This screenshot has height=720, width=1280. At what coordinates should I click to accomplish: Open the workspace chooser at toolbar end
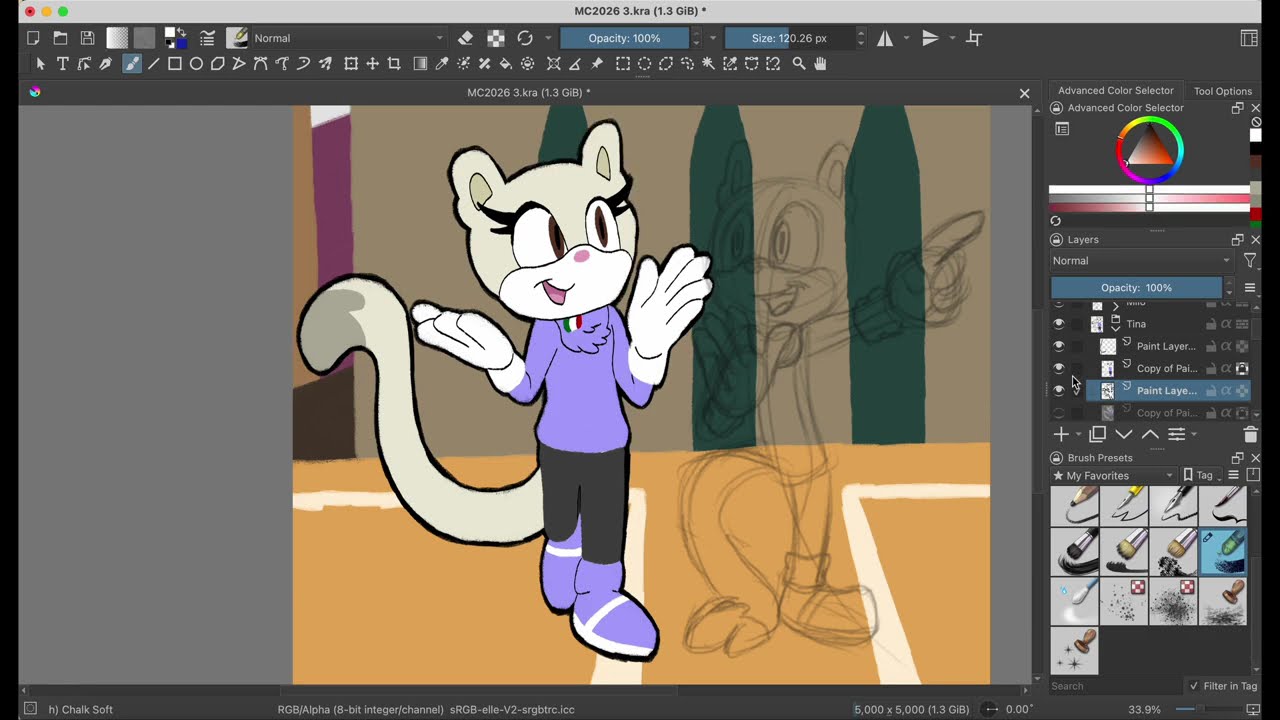(1249, 38)
